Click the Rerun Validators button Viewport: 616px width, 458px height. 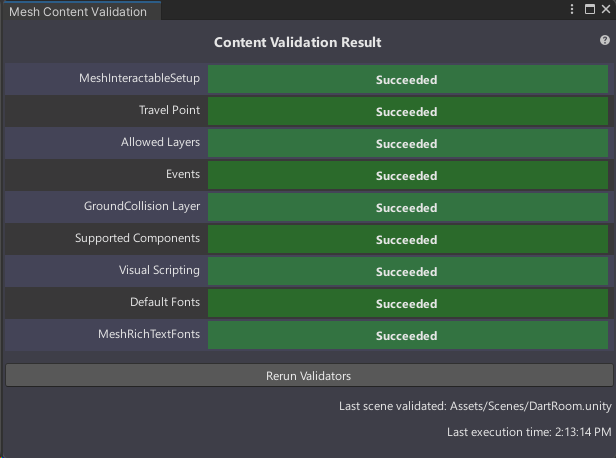(309, 376)
